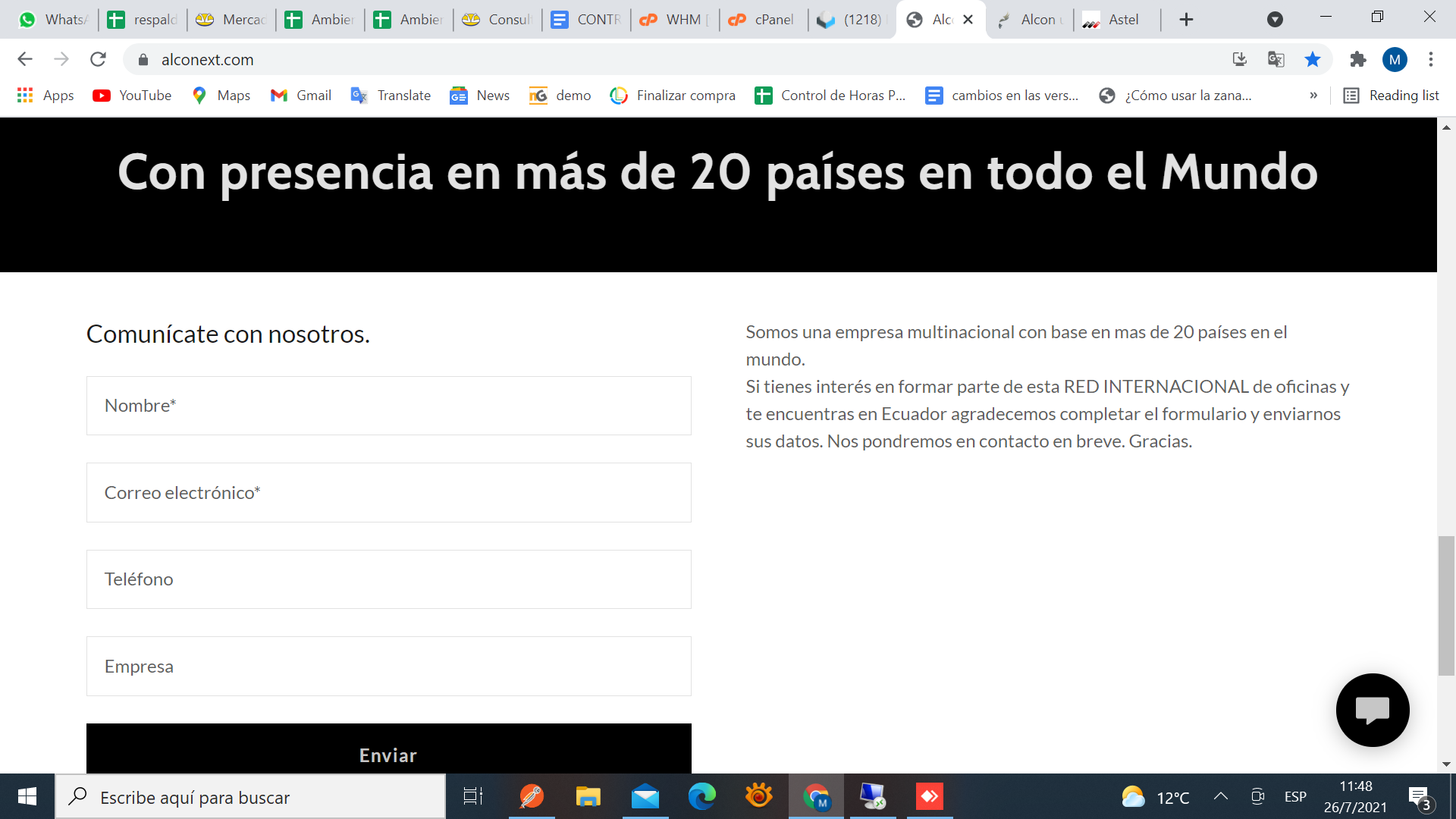Open tab search dropdown arrow
The width and height of the screenshot is (1456, 819).
coord(1276,20)
